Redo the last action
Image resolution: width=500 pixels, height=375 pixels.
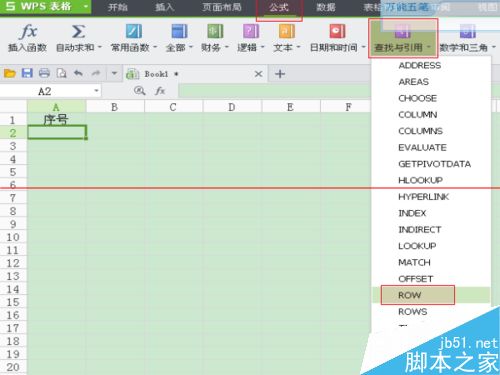(96, 73)
